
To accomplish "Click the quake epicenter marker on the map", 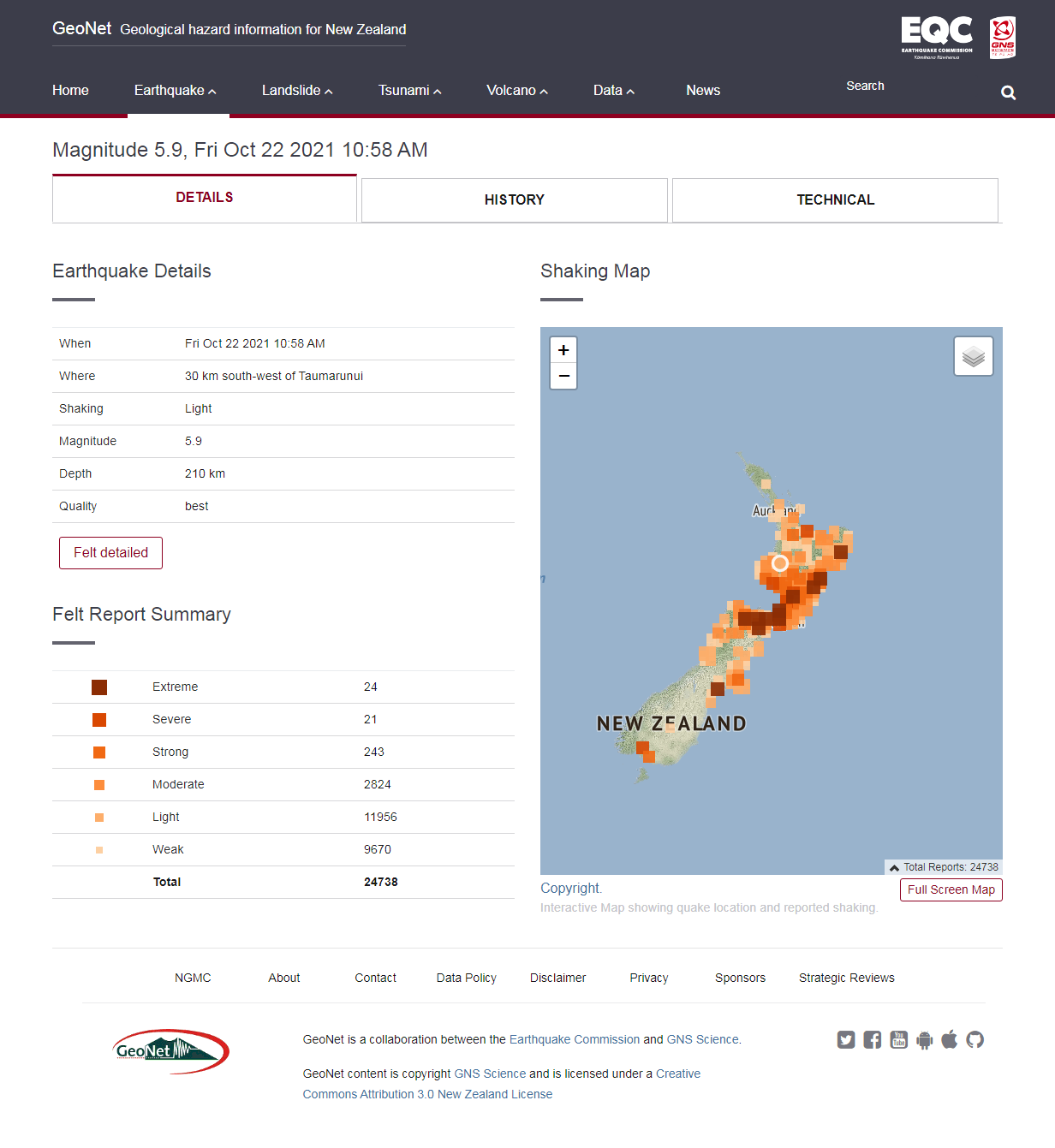I will (x=779, y=563).
